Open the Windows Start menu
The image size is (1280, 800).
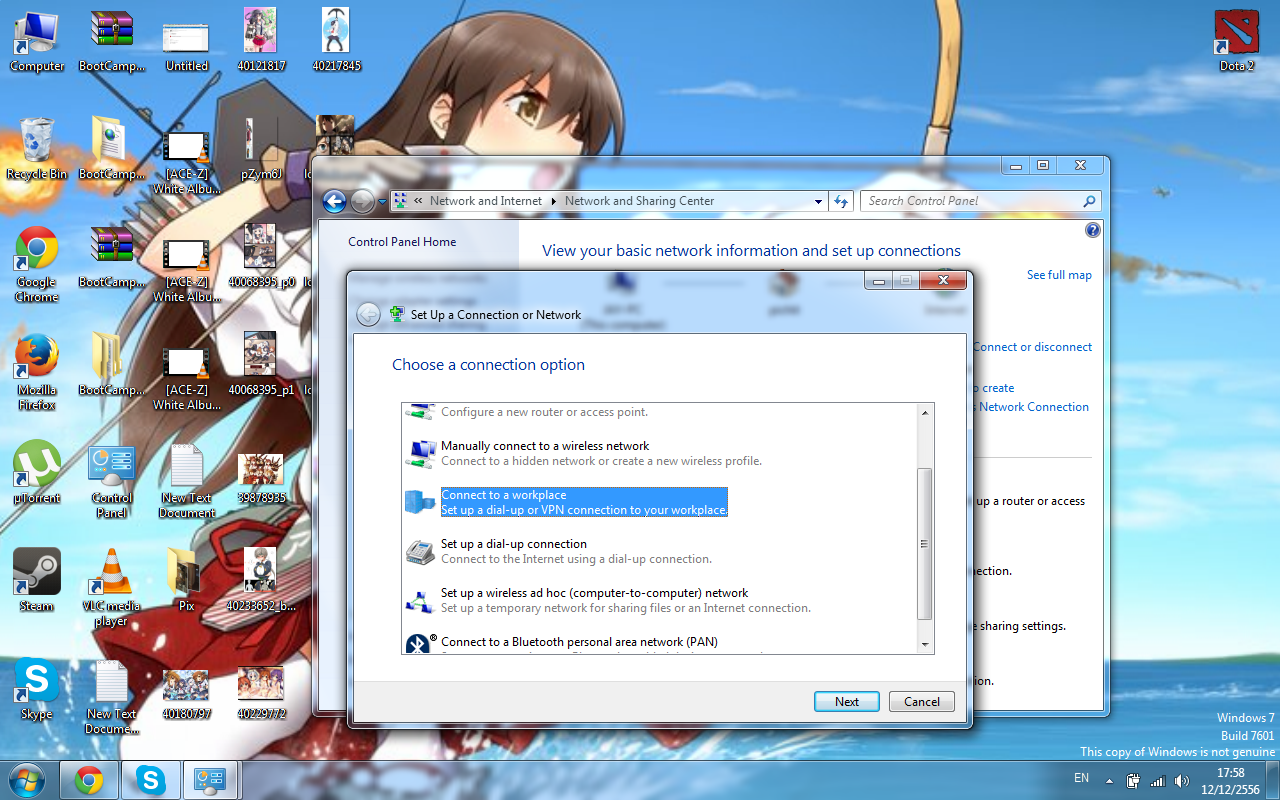28,779
